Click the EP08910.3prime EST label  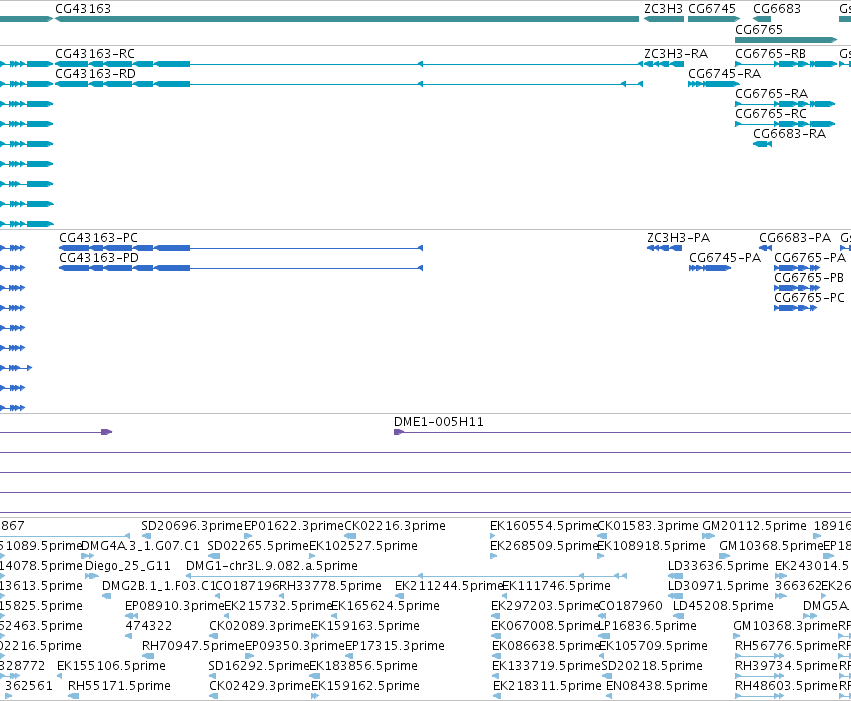[x=175, y=606]
